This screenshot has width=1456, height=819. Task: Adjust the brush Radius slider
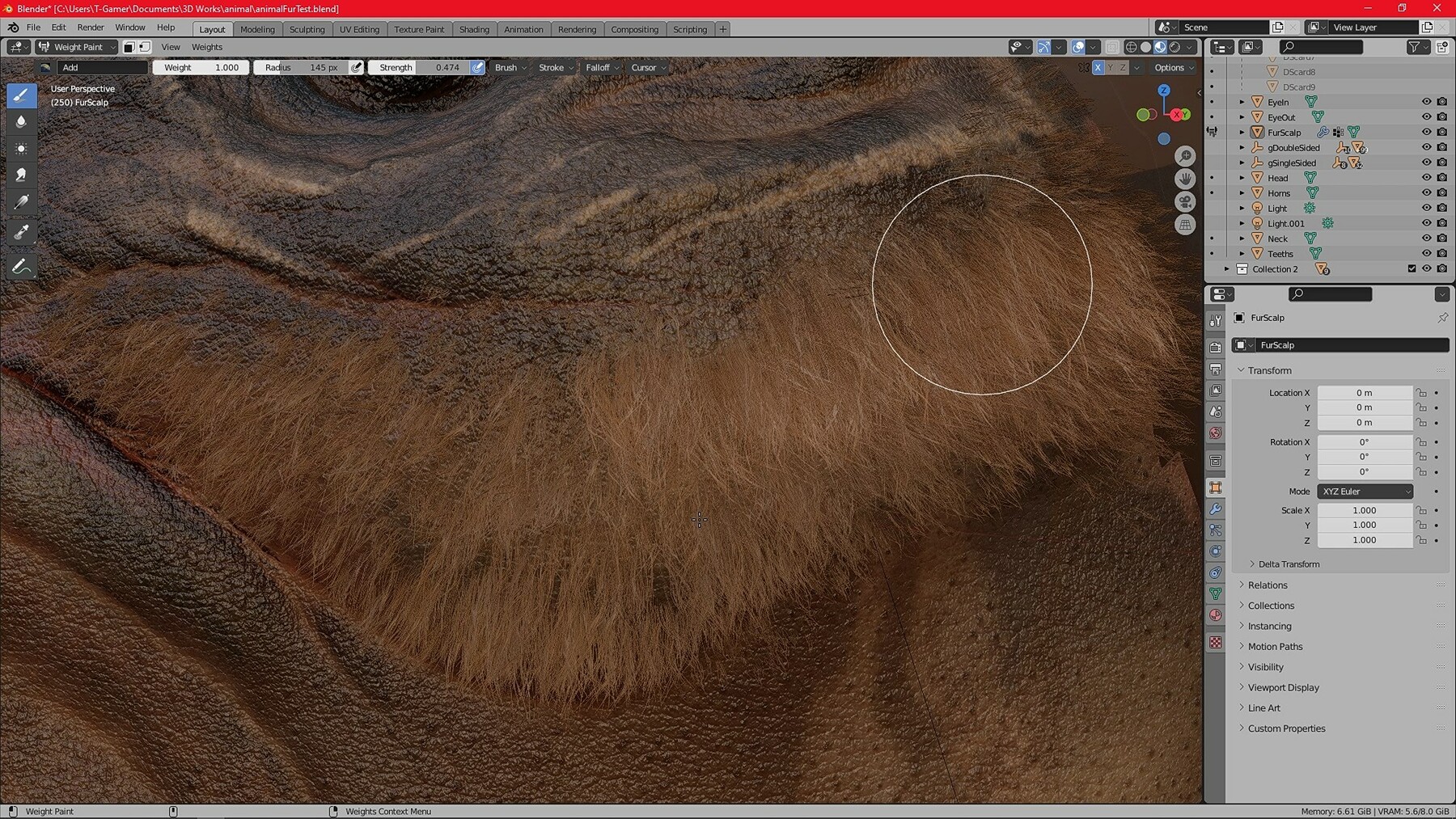(301, 68)
